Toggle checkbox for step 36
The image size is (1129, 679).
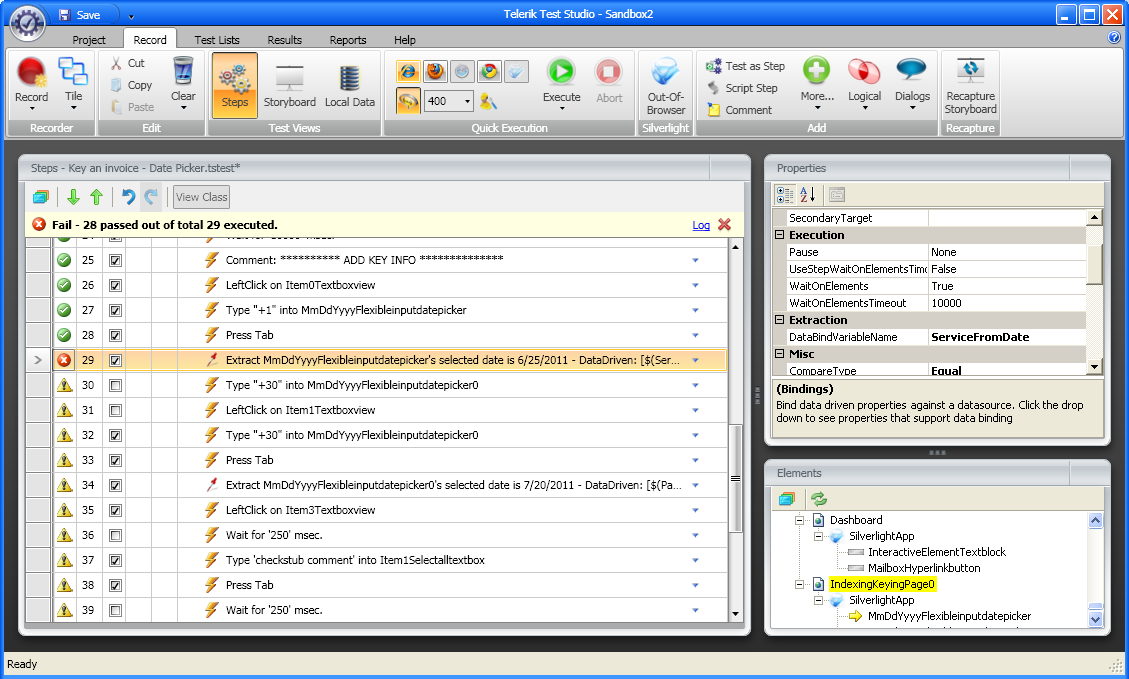point(115,535)
